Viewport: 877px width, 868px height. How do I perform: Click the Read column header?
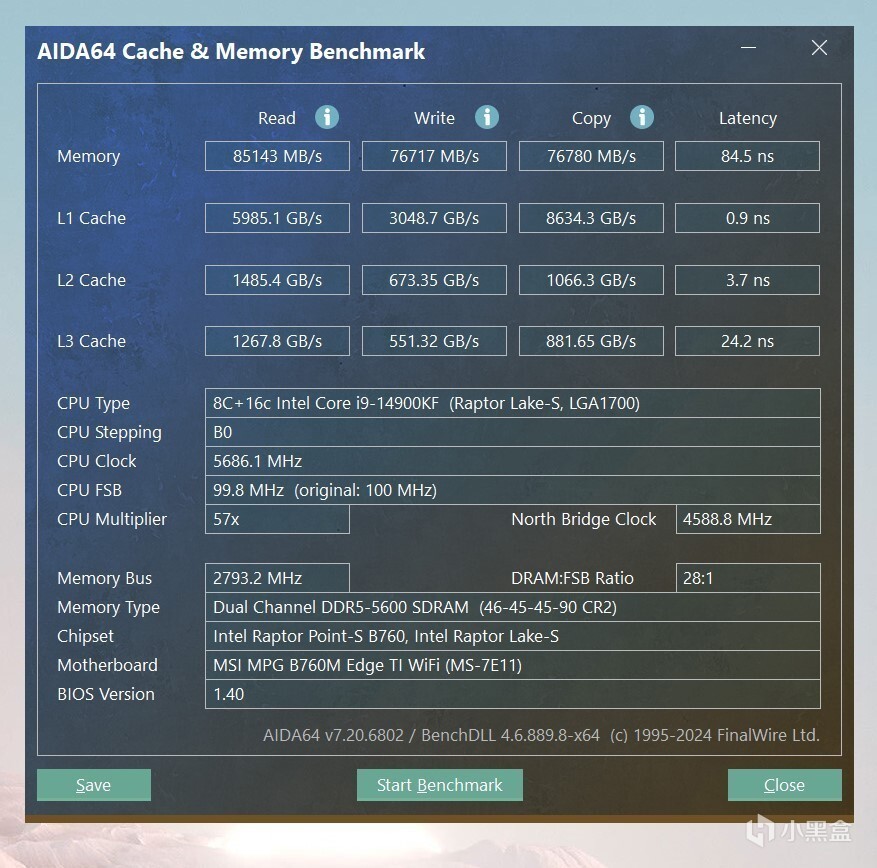point(277,118)
